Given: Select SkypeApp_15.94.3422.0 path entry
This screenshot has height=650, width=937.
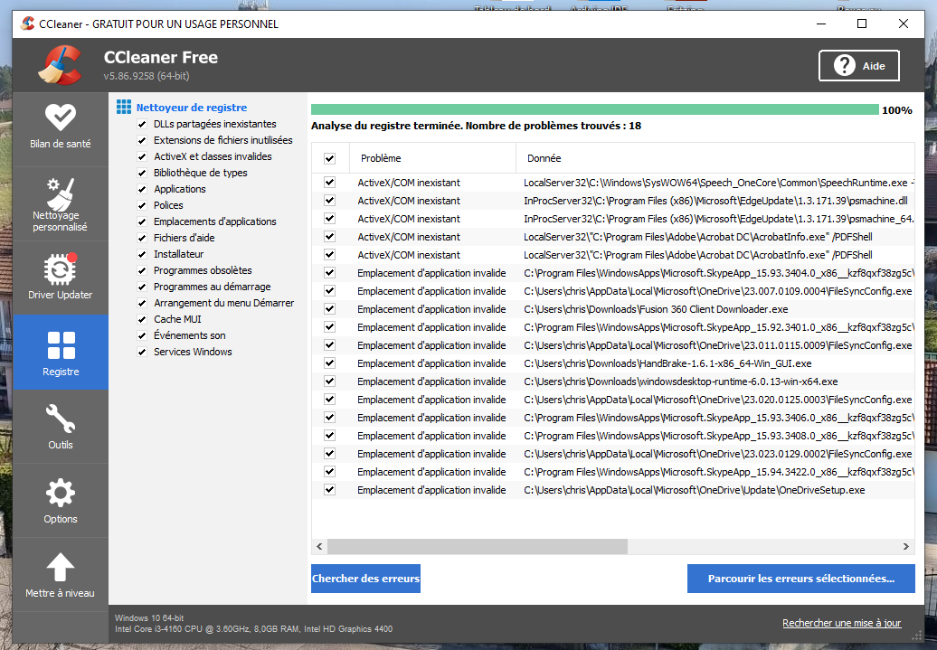Looking at the screenshot, I should [719, 472].
